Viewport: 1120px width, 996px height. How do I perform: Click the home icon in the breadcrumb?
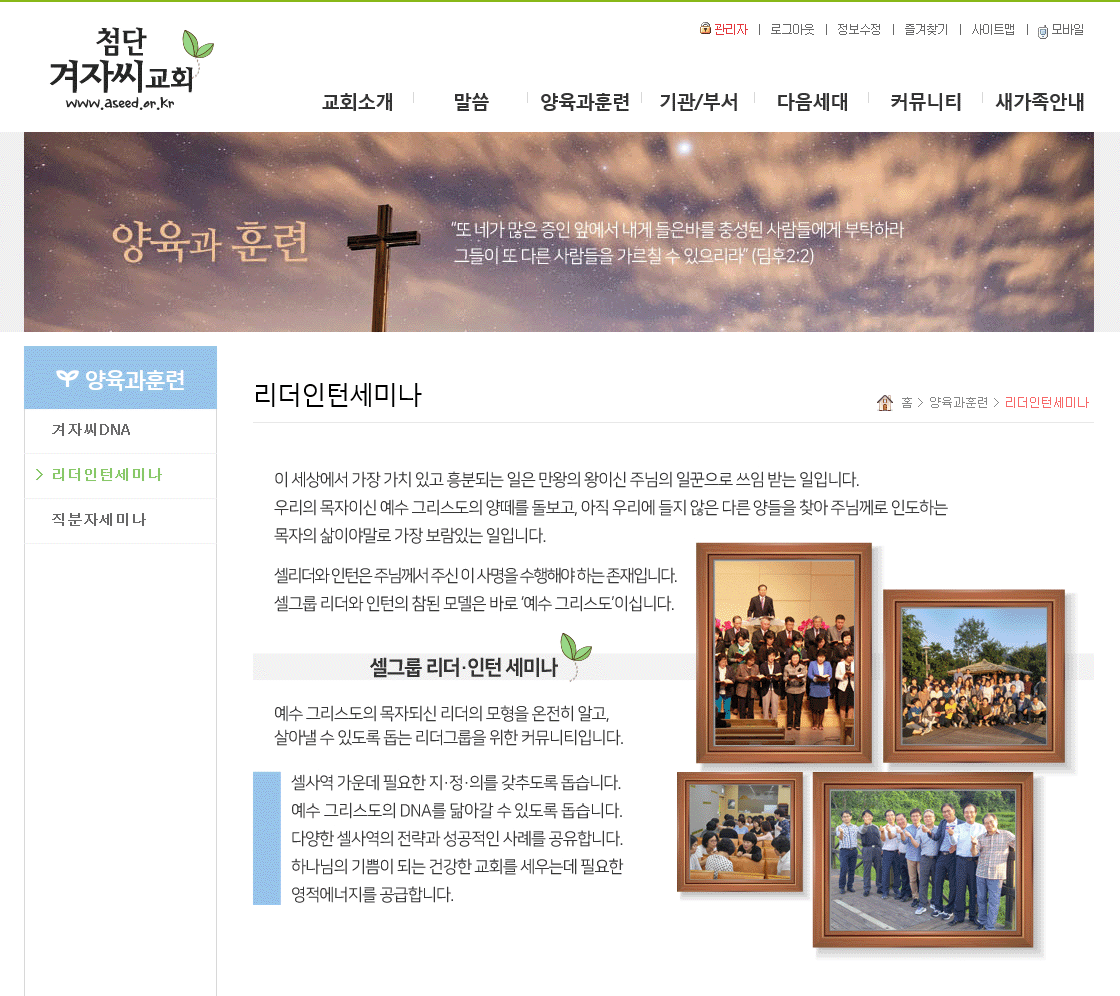(x=885, y=402)
